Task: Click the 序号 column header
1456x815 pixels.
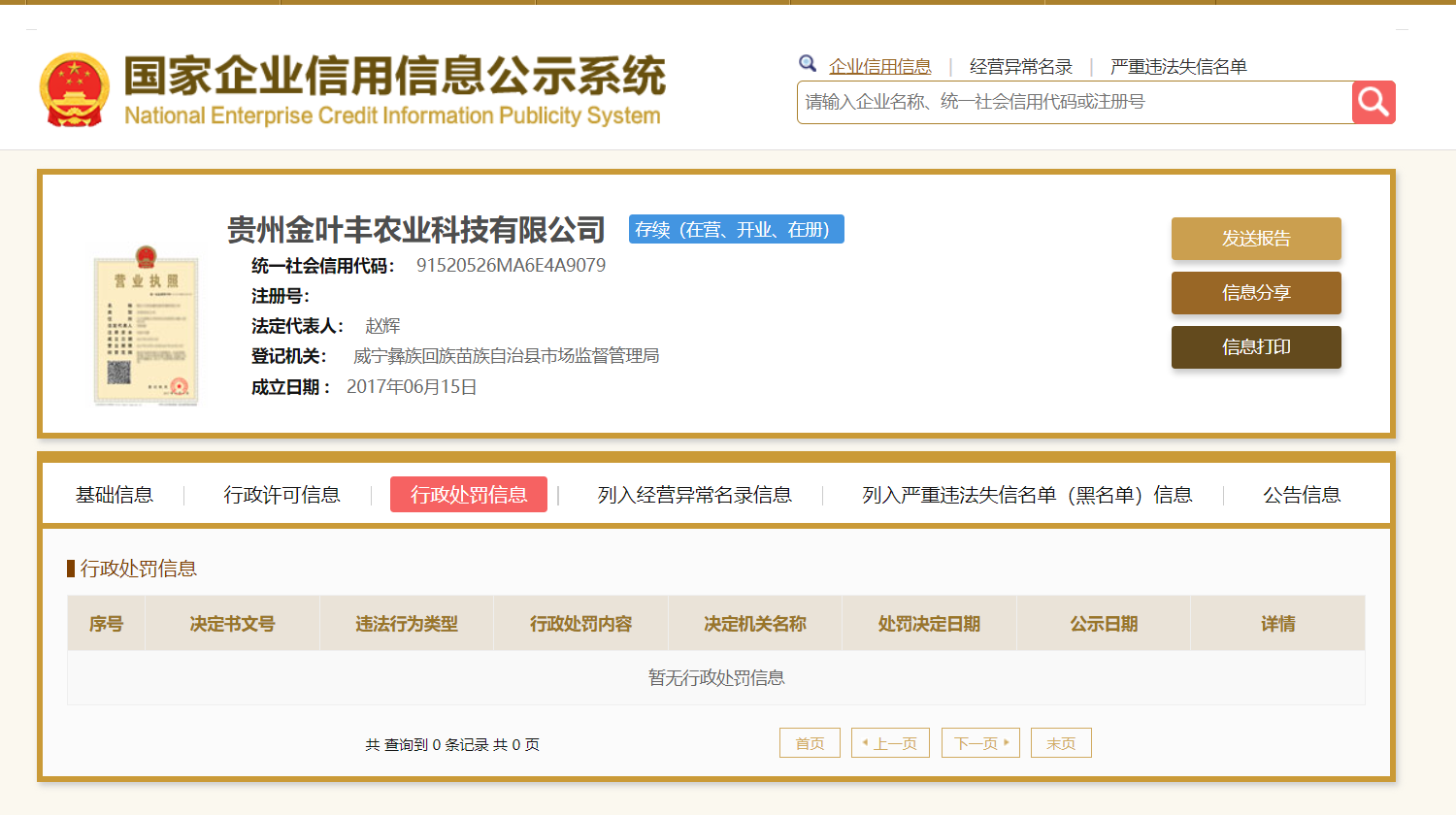Action: point(107,624)
